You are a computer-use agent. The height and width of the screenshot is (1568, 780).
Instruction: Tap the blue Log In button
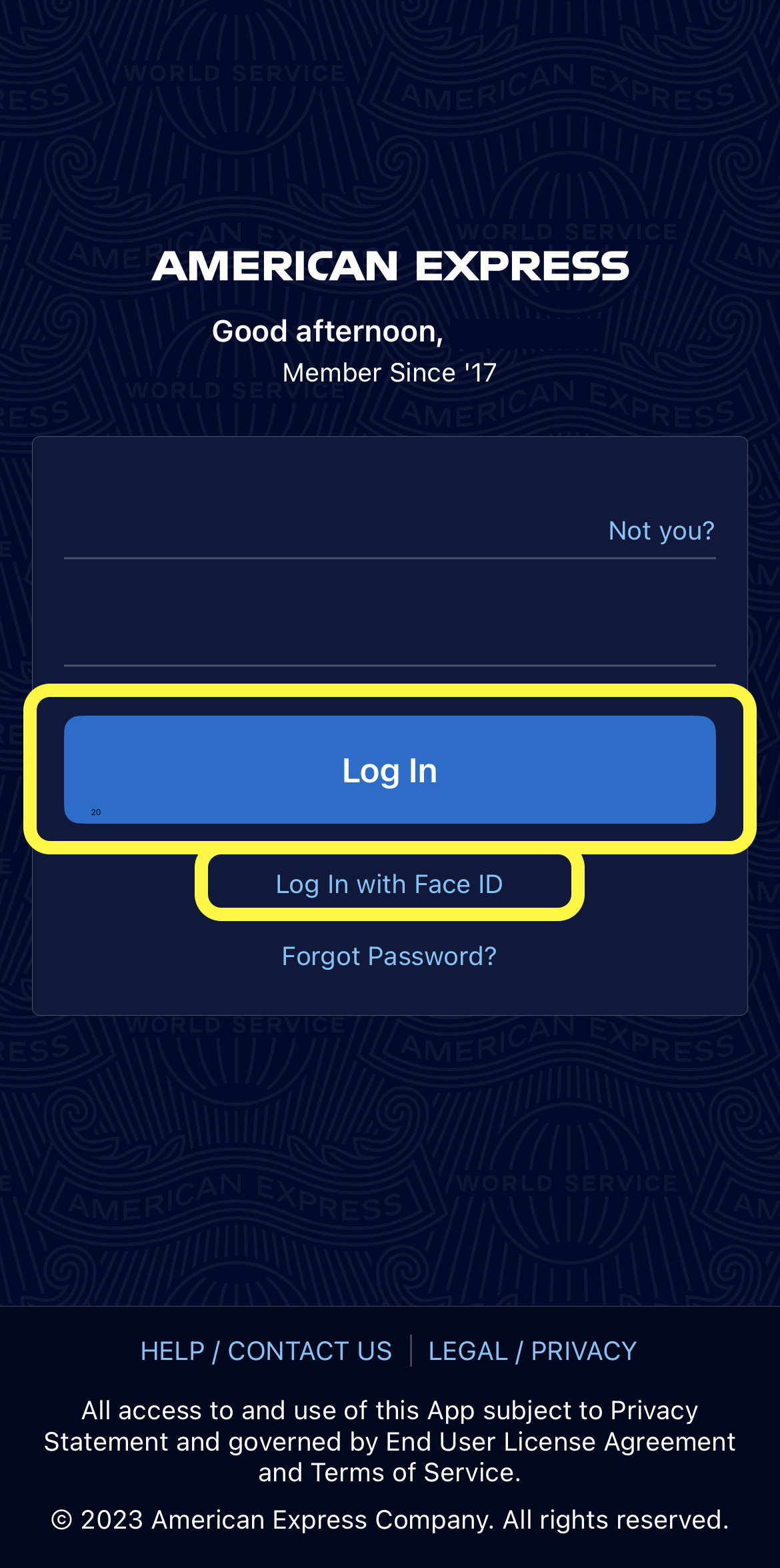point(390,770)
